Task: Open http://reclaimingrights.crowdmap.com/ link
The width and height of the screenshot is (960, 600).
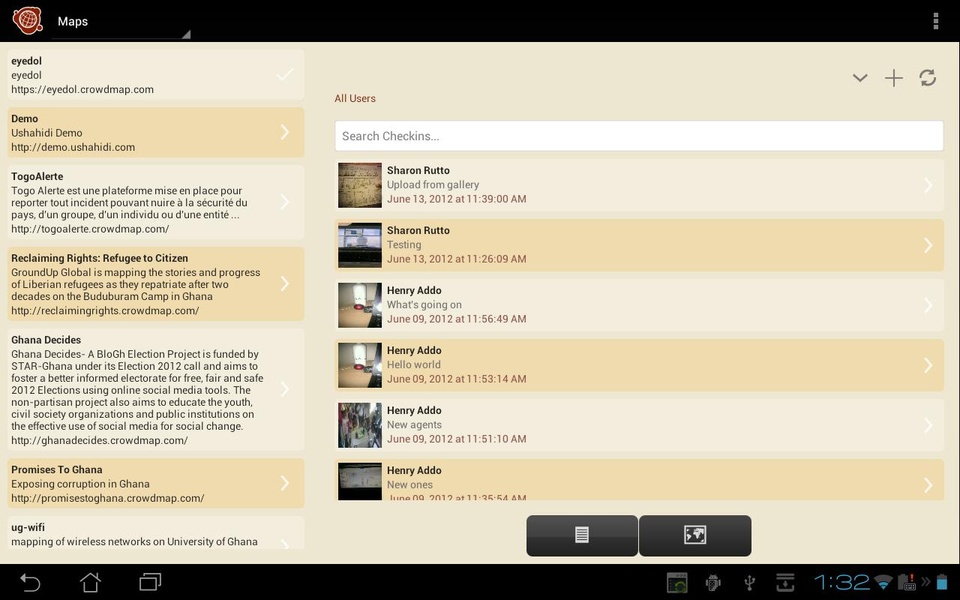Action: [105, 310]
